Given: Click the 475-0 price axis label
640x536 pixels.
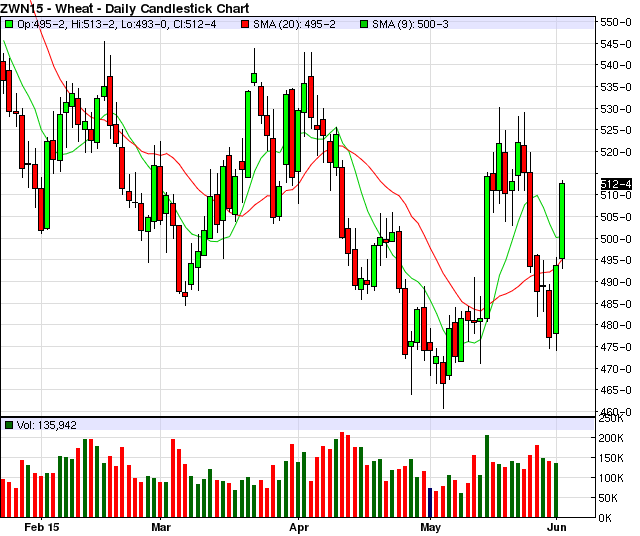Looking at the screenshot, I should pyautogui.click(x=616, y=347).
